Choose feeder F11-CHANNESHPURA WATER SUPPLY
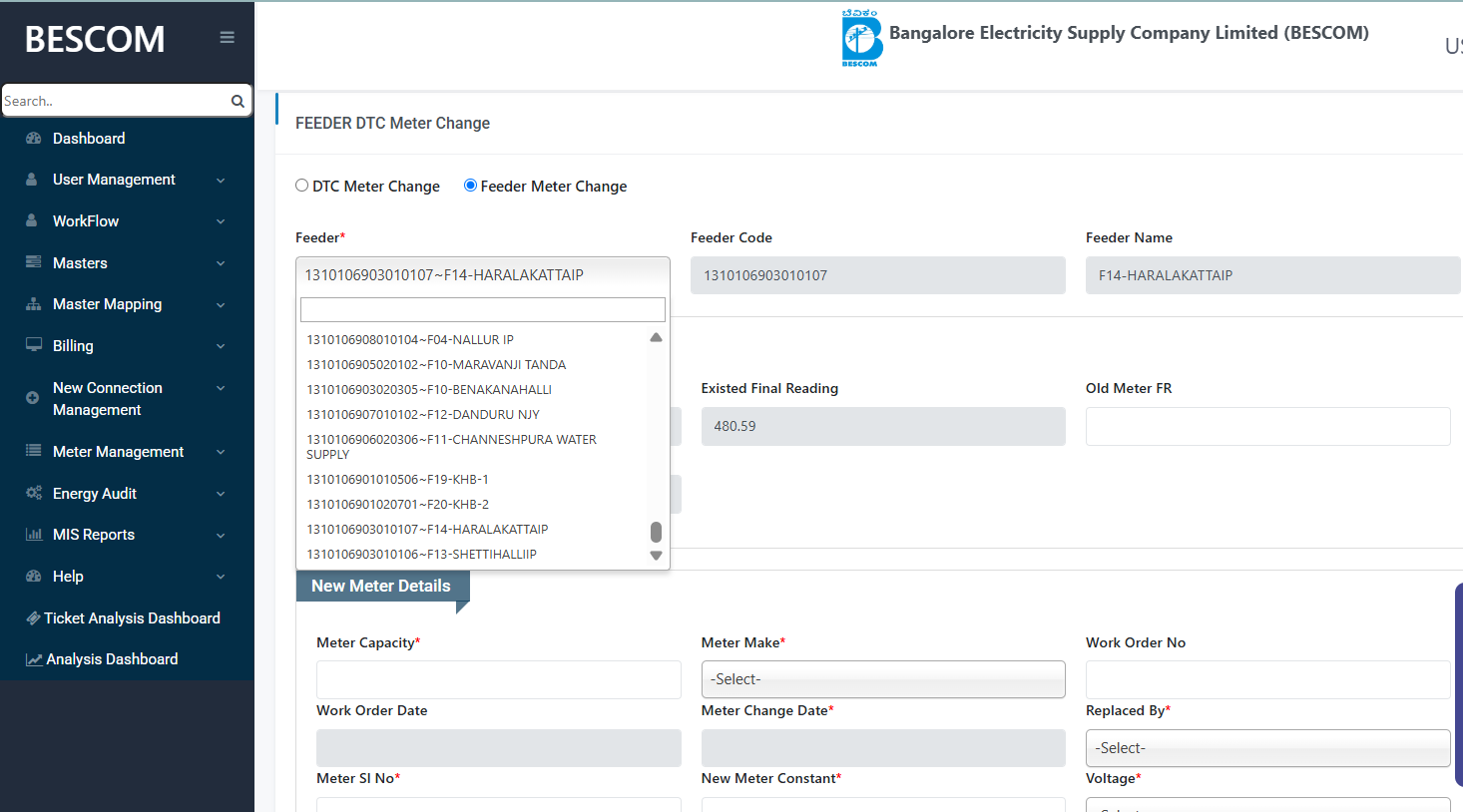 pyautogui.click(x=474, y=447)
